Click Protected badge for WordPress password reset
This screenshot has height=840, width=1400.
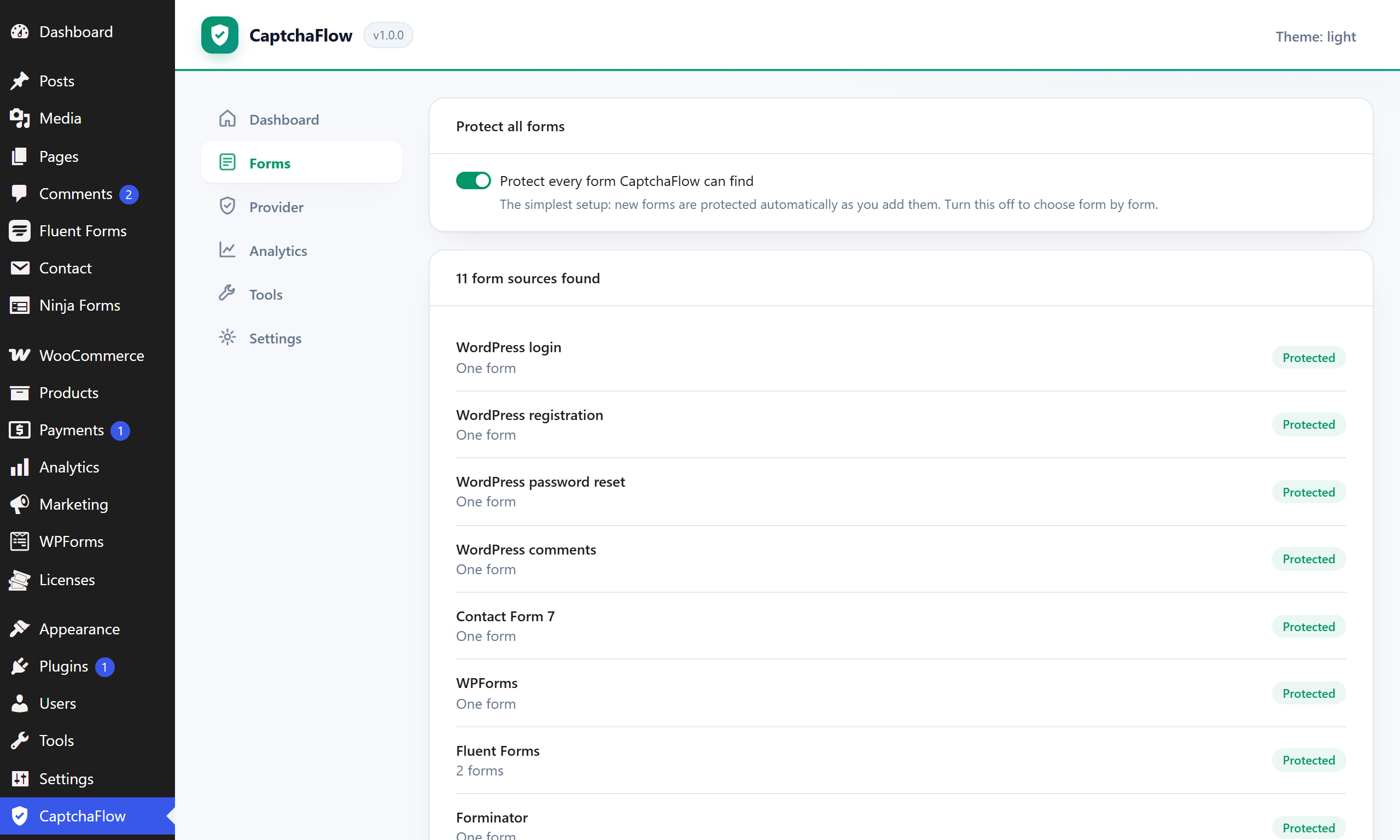pyautogui.click(x=1308, y=492)
